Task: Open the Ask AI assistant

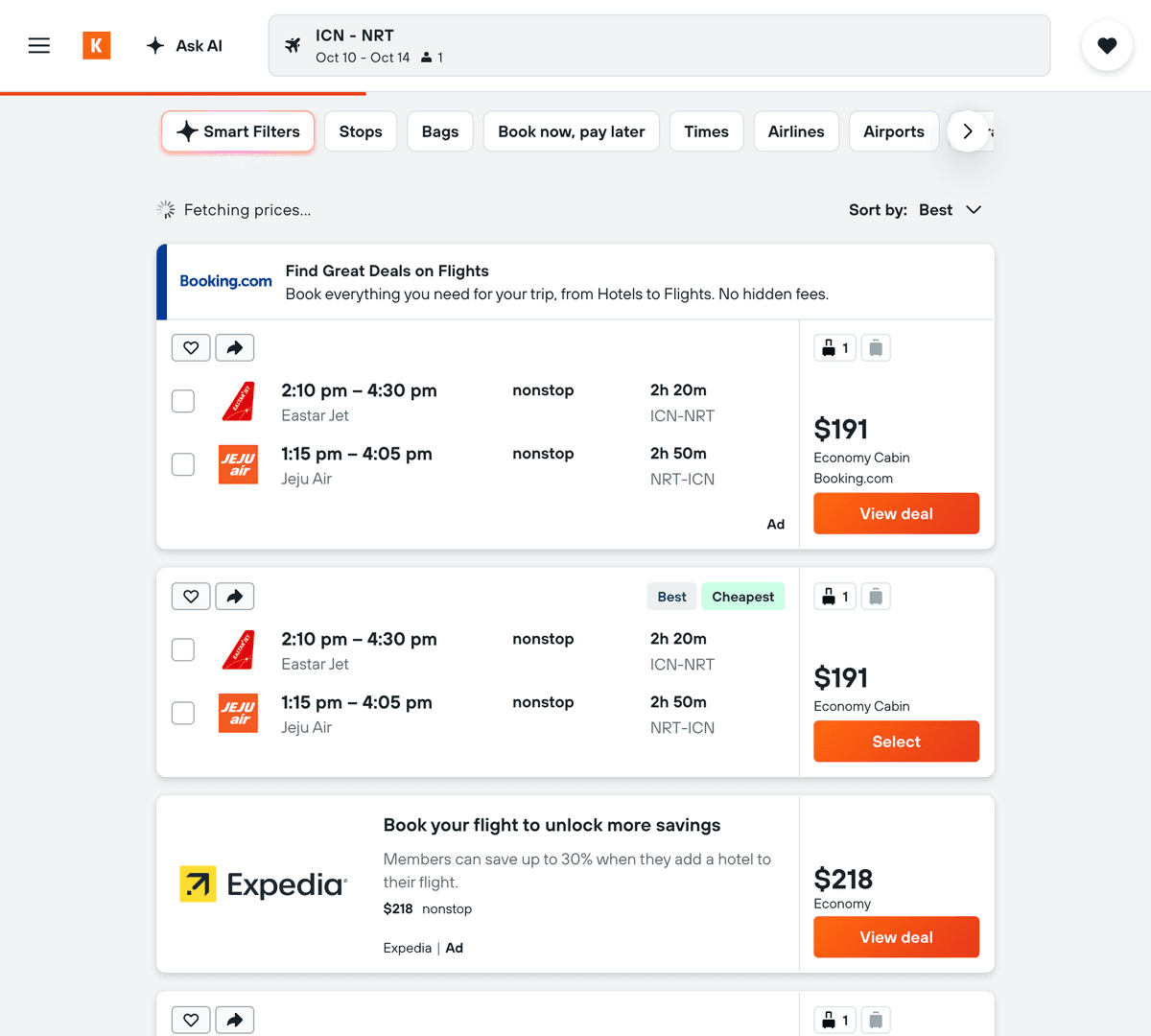Action: coord(184,45)
